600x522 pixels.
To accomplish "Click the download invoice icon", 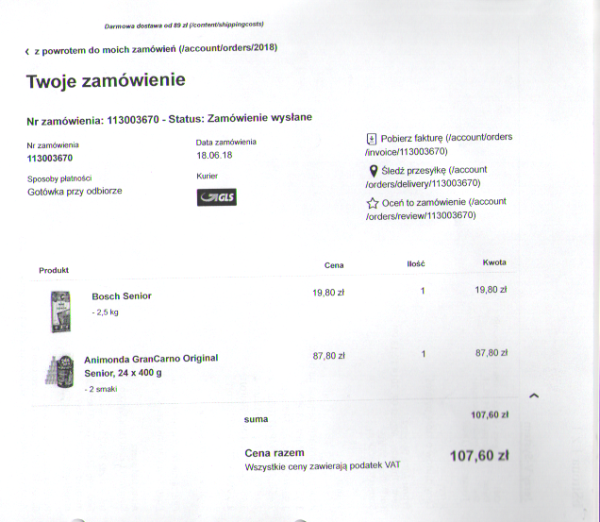I will 371,139.
